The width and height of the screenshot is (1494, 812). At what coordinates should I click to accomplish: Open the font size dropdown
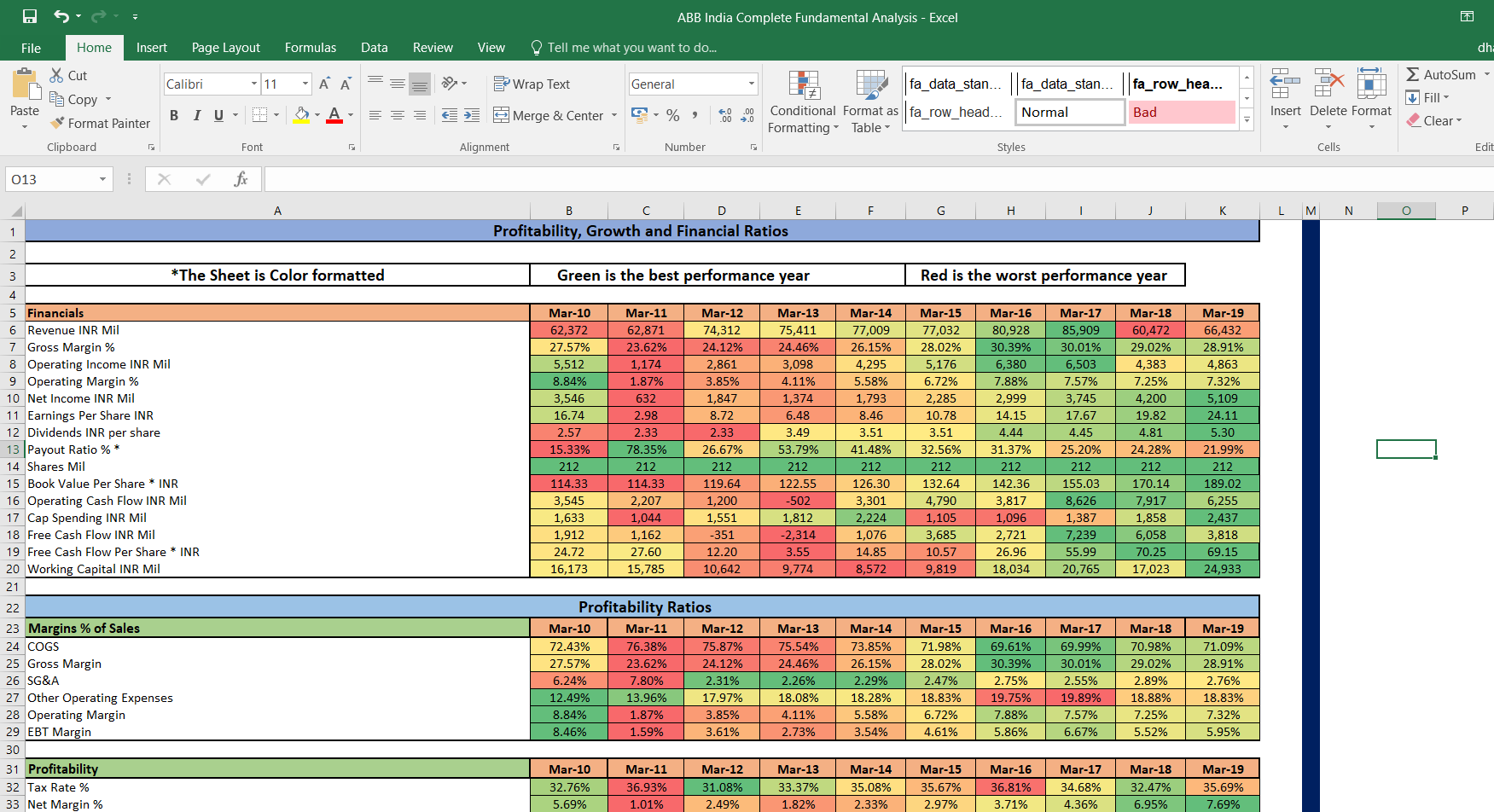(305, 84)
